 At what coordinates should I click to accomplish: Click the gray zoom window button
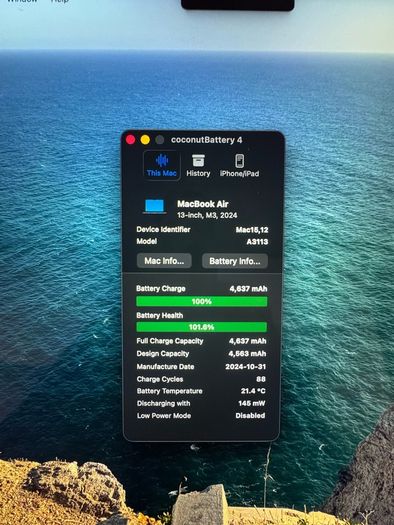[x=160, y=140]
